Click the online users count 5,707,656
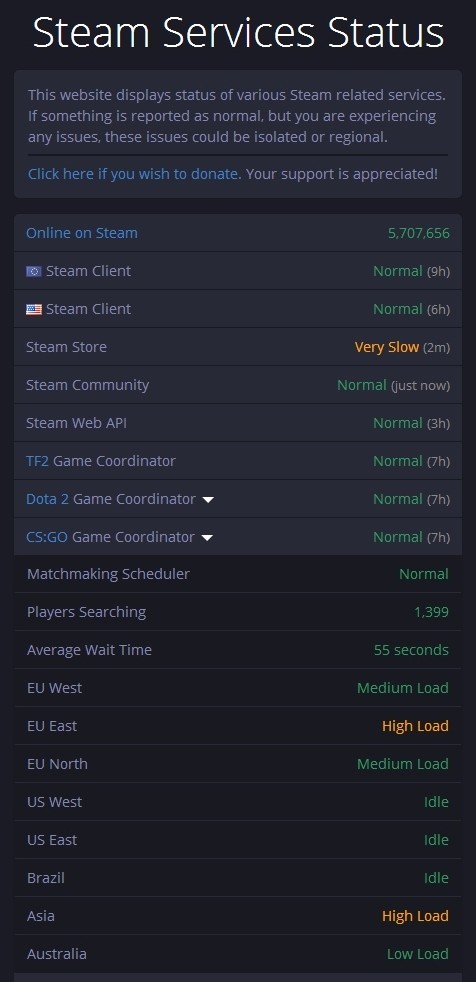 tap(418, 233)
